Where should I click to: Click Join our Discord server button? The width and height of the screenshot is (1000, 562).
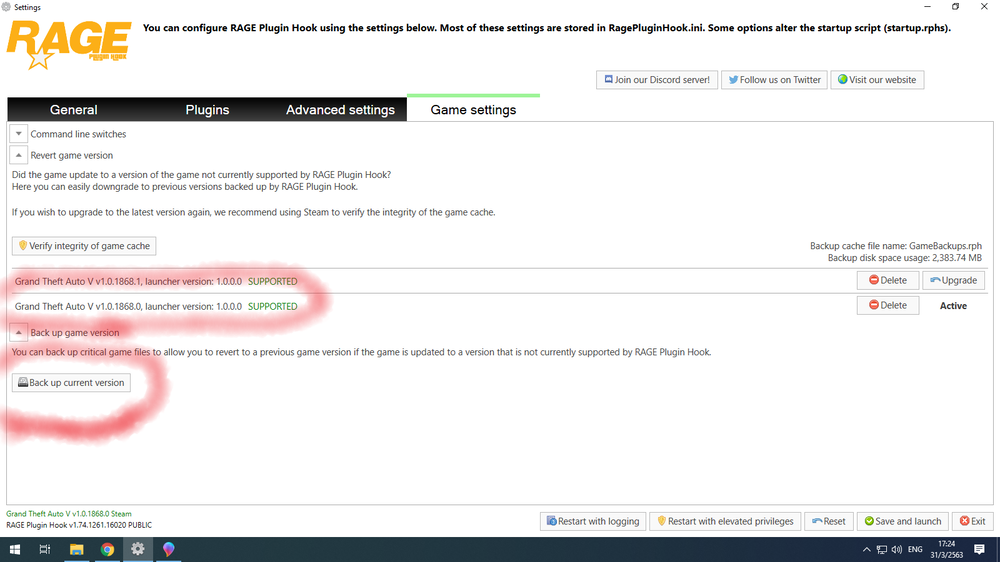(657, 80)
